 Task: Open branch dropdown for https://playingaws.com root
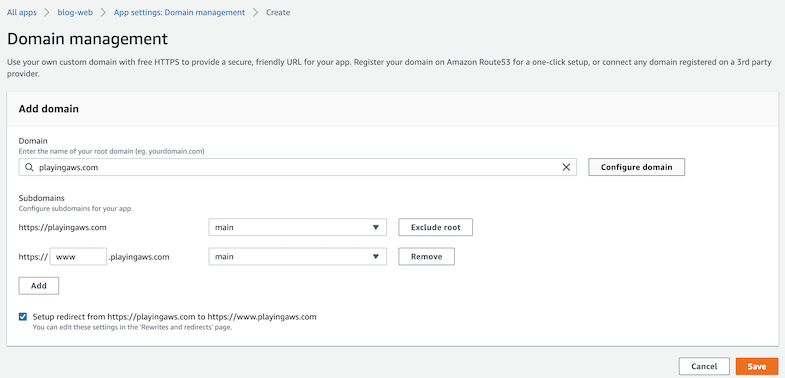point(297,227)
